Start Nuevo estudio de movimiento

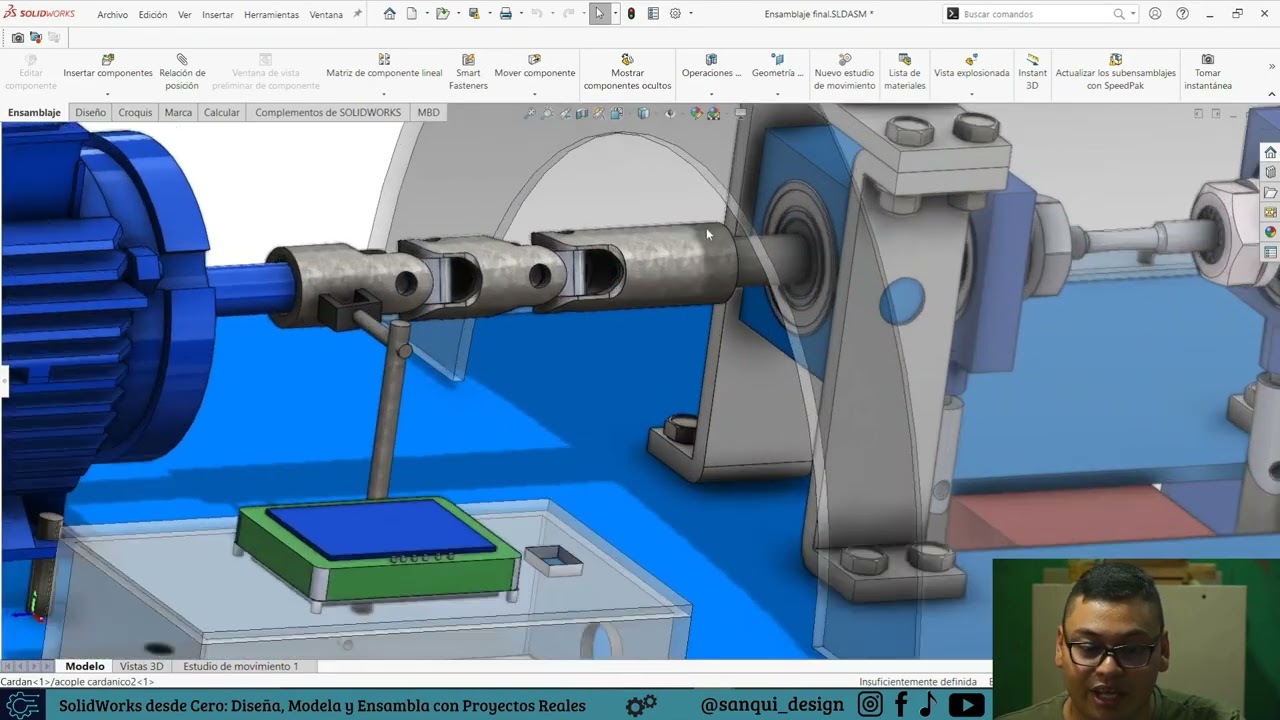pos(844,72)
